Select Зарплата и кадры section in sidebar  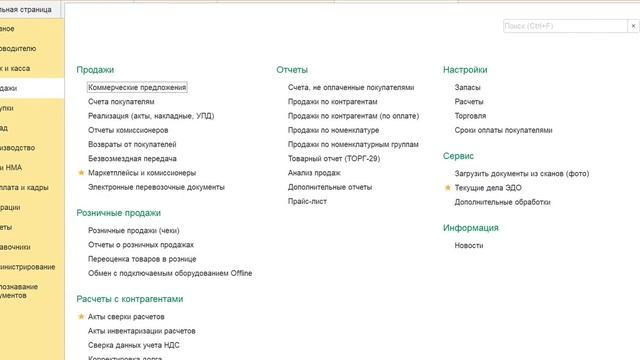32,187
